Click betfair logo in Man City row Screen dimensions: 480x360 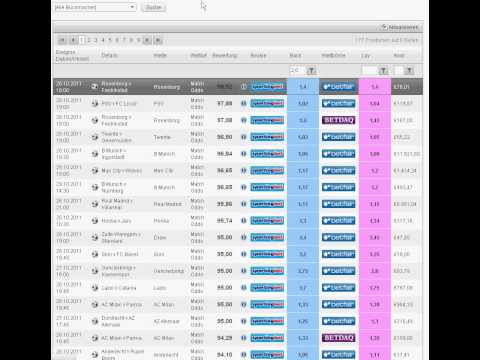pyautogui.click(x=338, y=170)
